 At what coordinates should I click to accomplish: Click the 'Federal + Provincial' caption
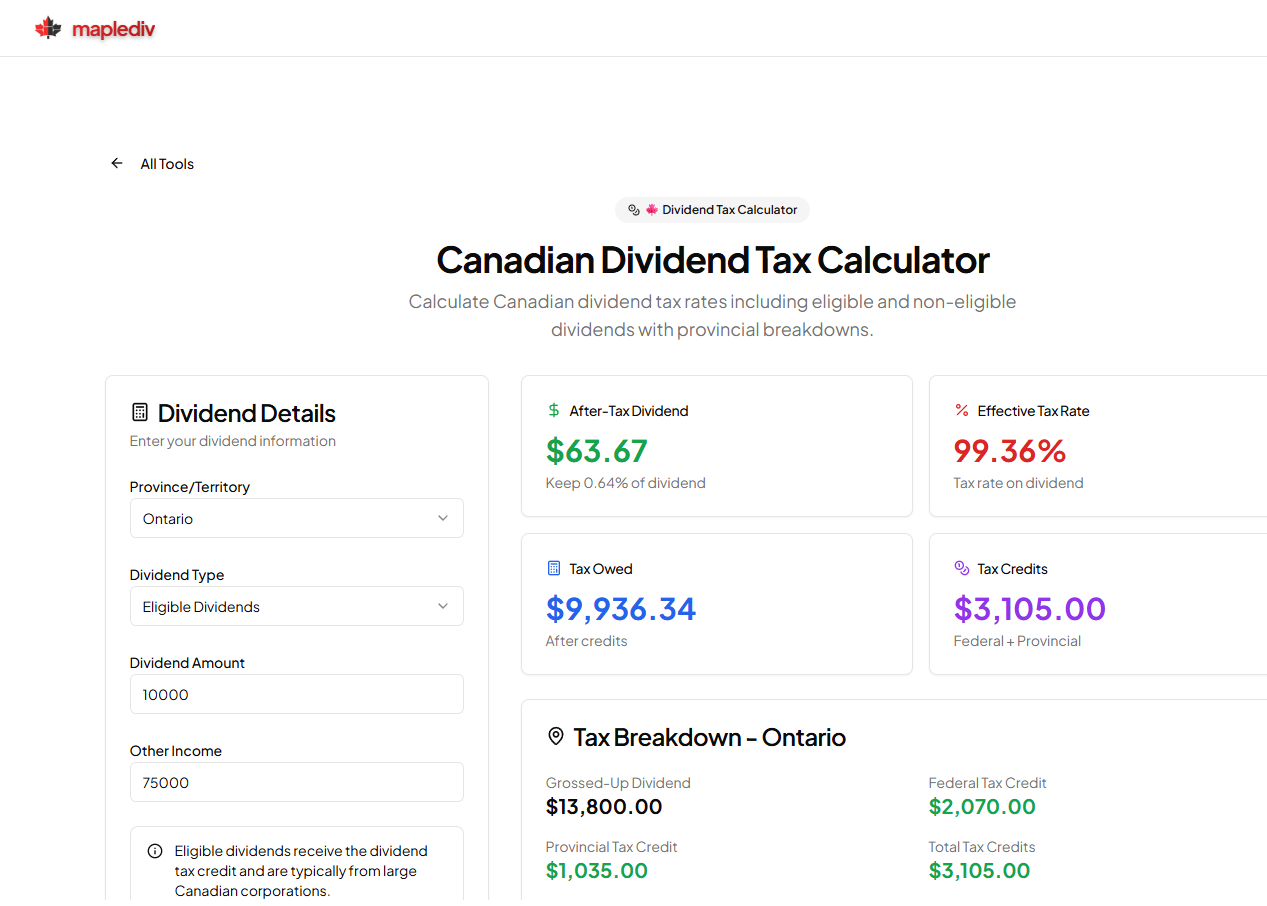(1017, 641)
